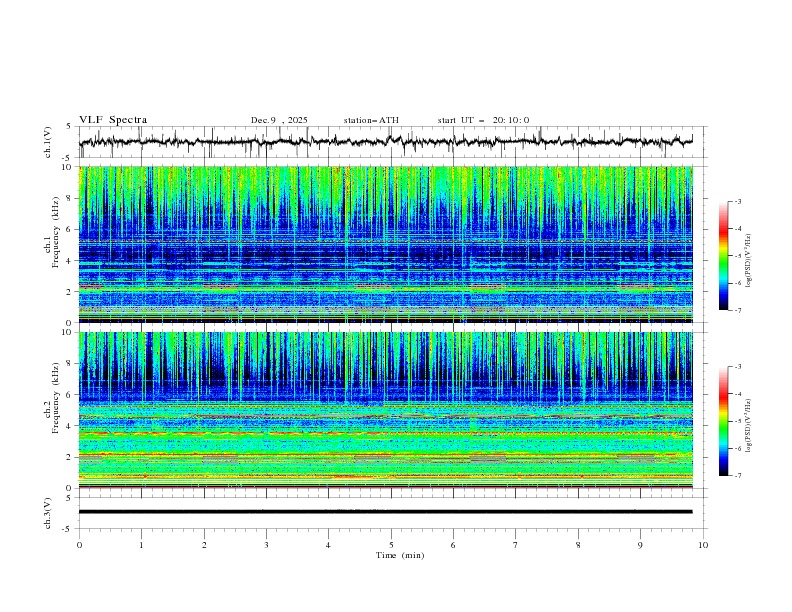Viewport: 792px width, 612px height.
Task: Click the ch.1(V) axis label
Action: pyautogui.click(x=48, y=142)
